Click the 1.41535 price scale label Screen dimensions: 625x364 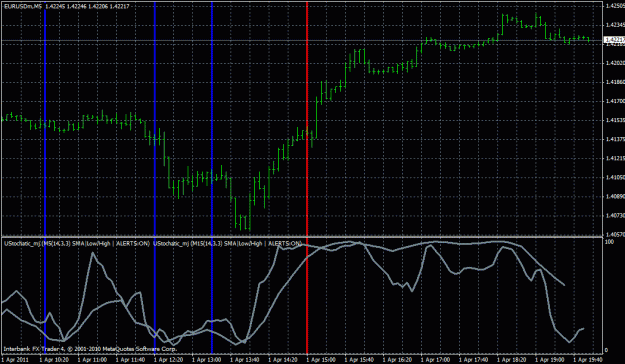point(615,120)
